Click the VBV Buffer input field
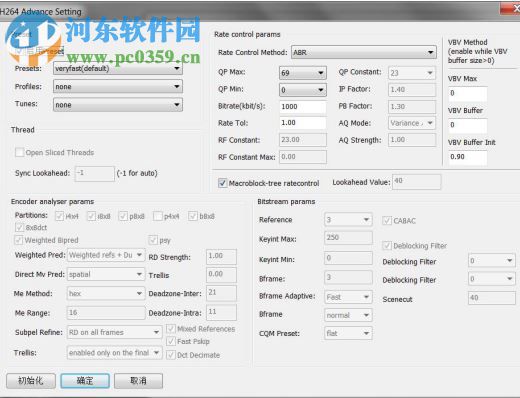The height and width of the screenshot is (398, 520). click(468, 125)
